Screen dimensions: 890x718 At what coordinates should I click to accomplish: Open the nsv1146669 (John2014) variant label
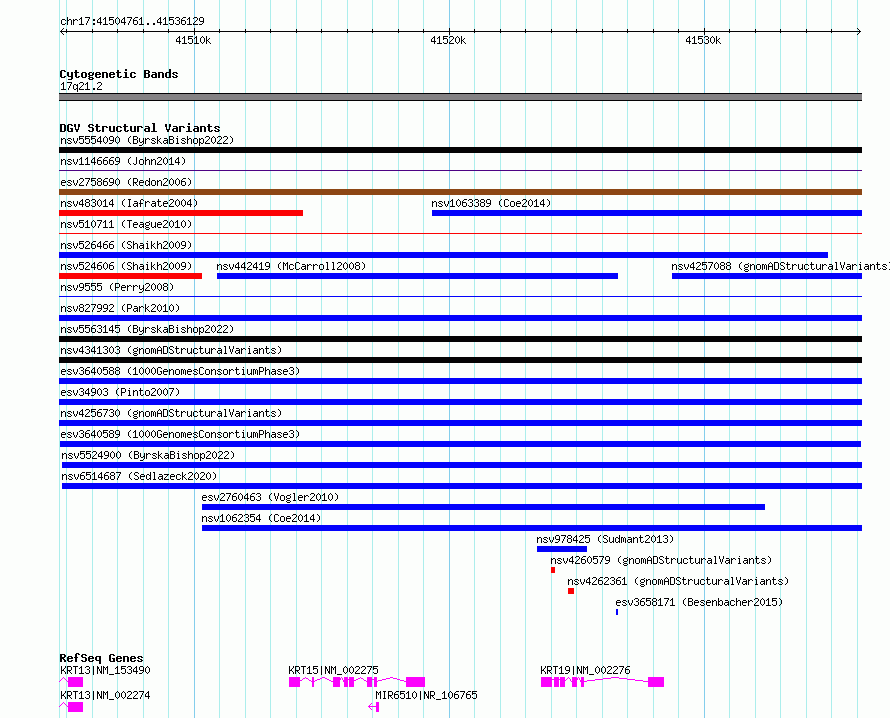(123, 161)
